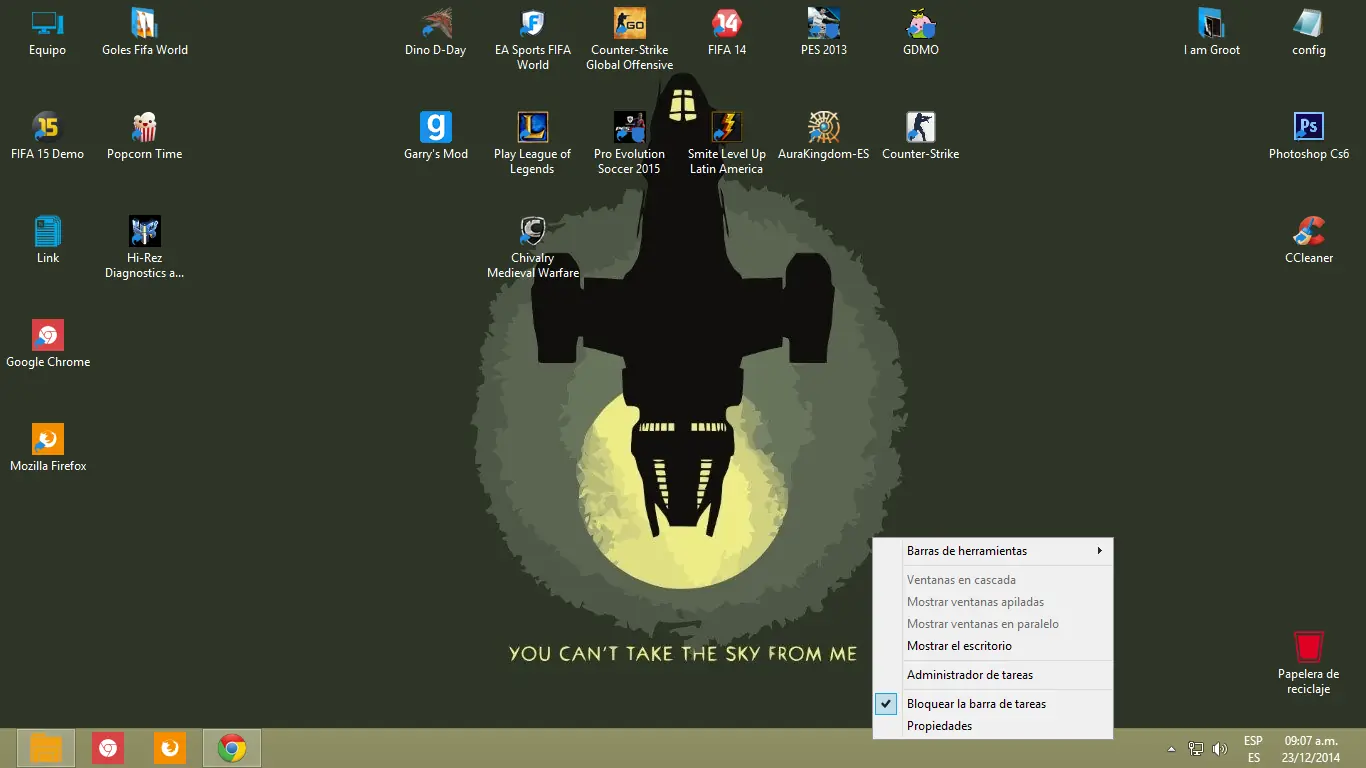This screenshot has height=768, width=1366.
Task: Open the Equipo desktop icon
Action: point(47,33)
